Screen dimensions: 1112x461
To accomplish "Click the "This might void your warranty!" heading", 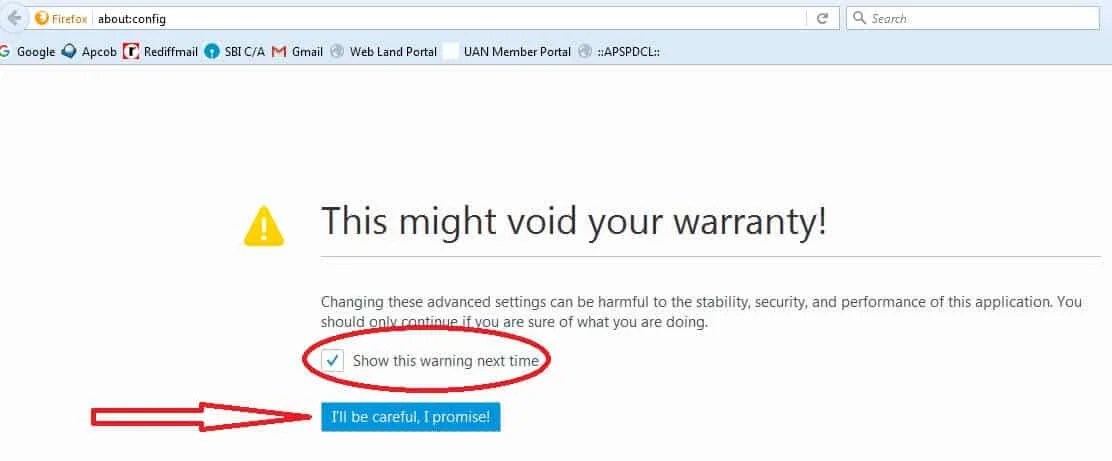I will [574, 221].
